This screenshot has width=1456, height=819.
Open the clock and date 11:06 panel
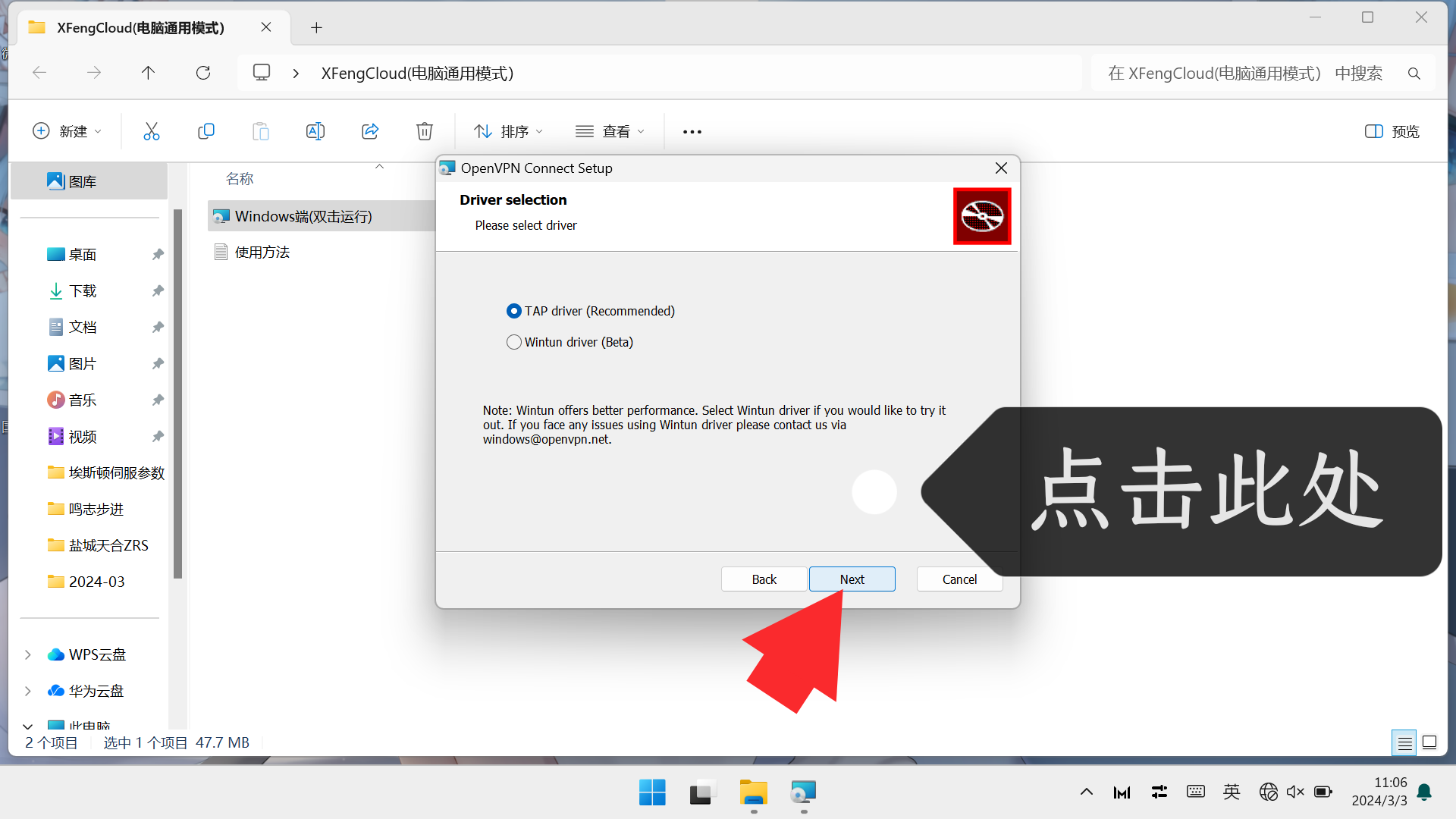tap(1379, 792)
